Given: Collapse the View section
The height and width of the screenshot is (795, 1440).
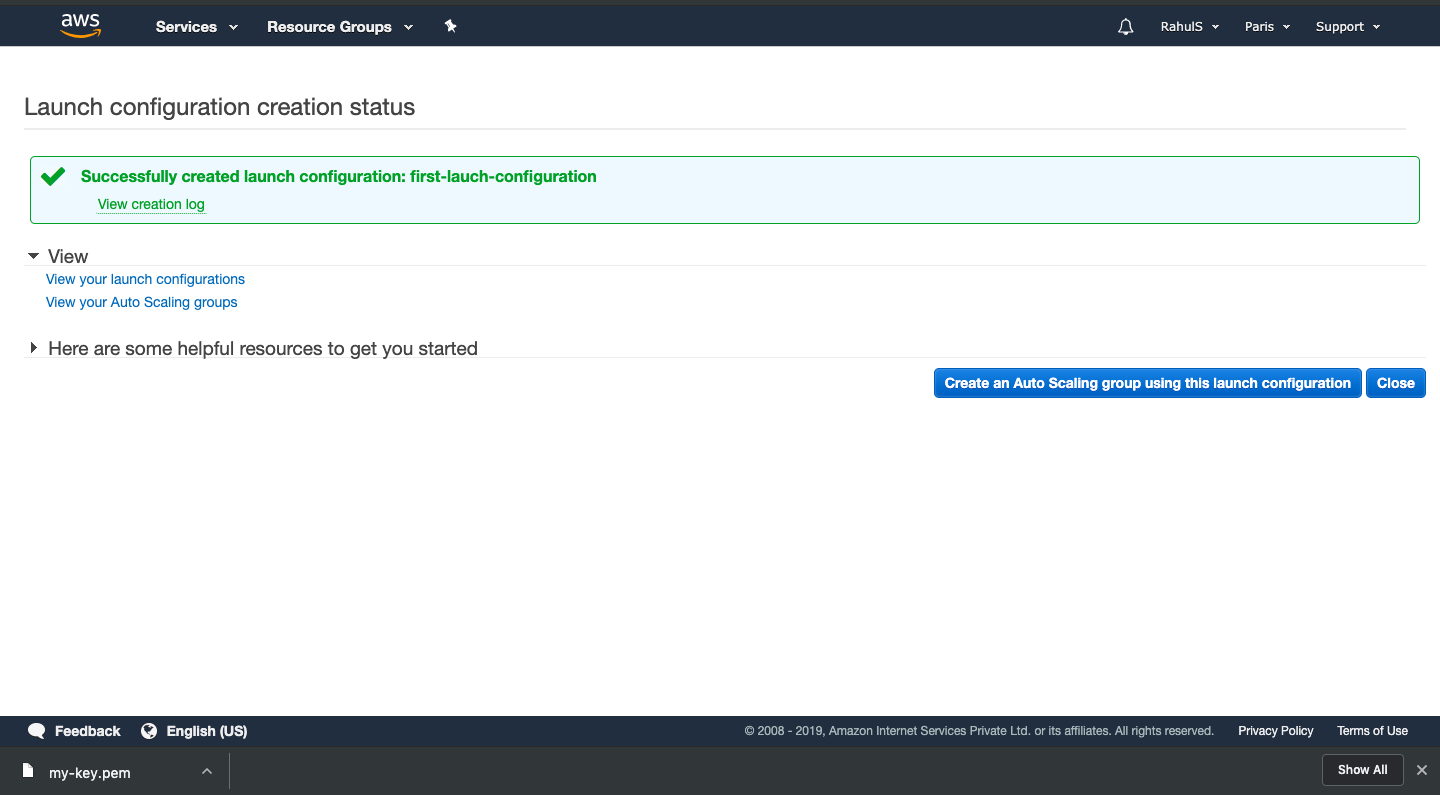Looking at the screenshot, I should coord(33,255).
